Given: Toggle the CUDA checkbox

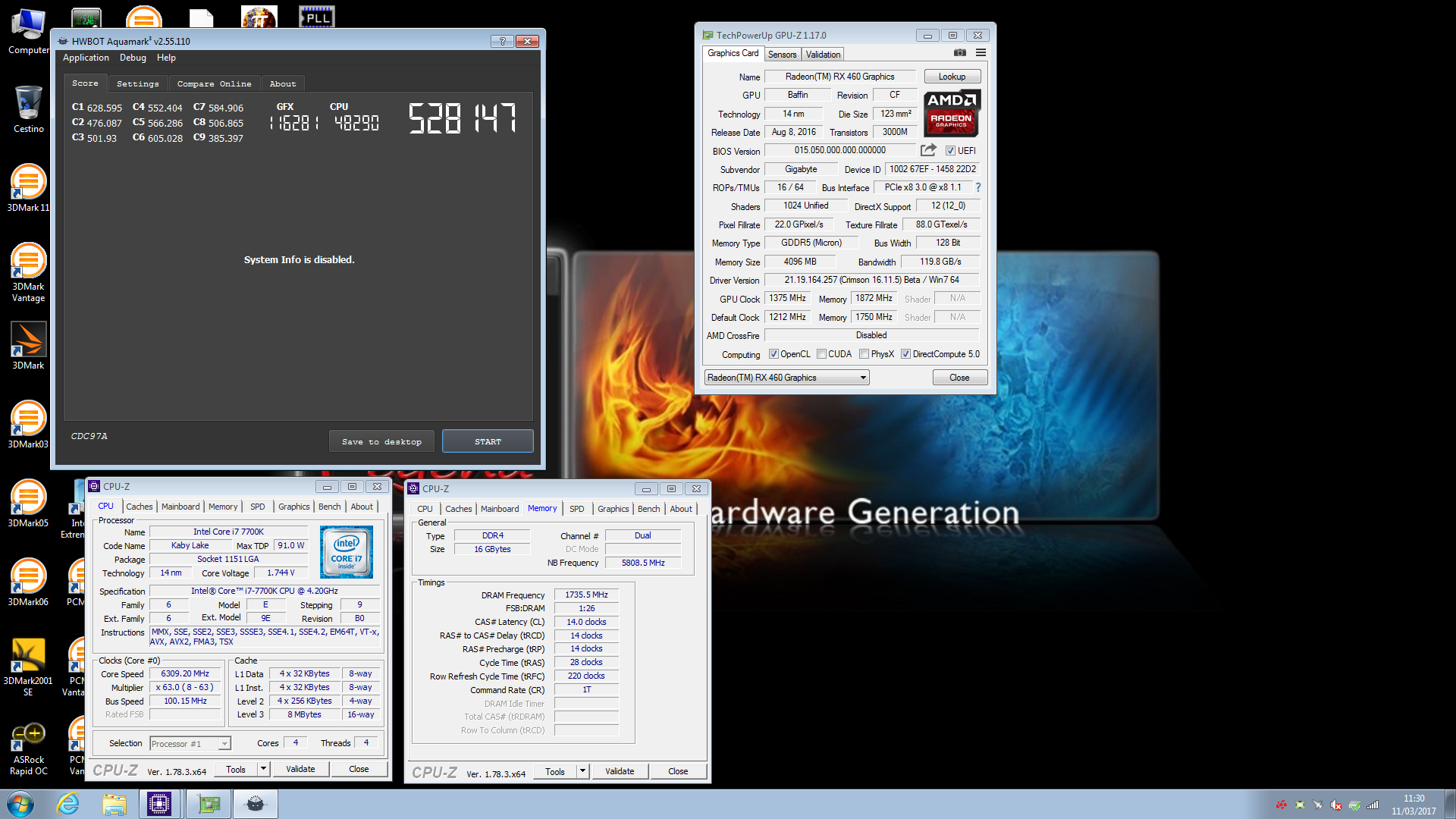Looking at the screenshot, I should tap(821, 354).
